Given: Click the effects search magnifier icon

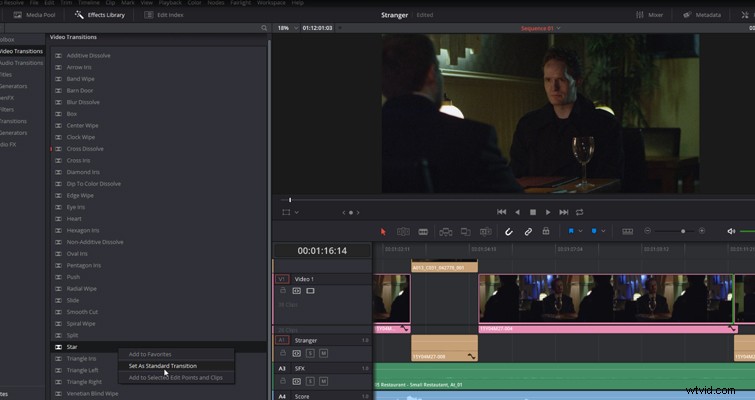Looking at the screenshot, I should [264, 28].
